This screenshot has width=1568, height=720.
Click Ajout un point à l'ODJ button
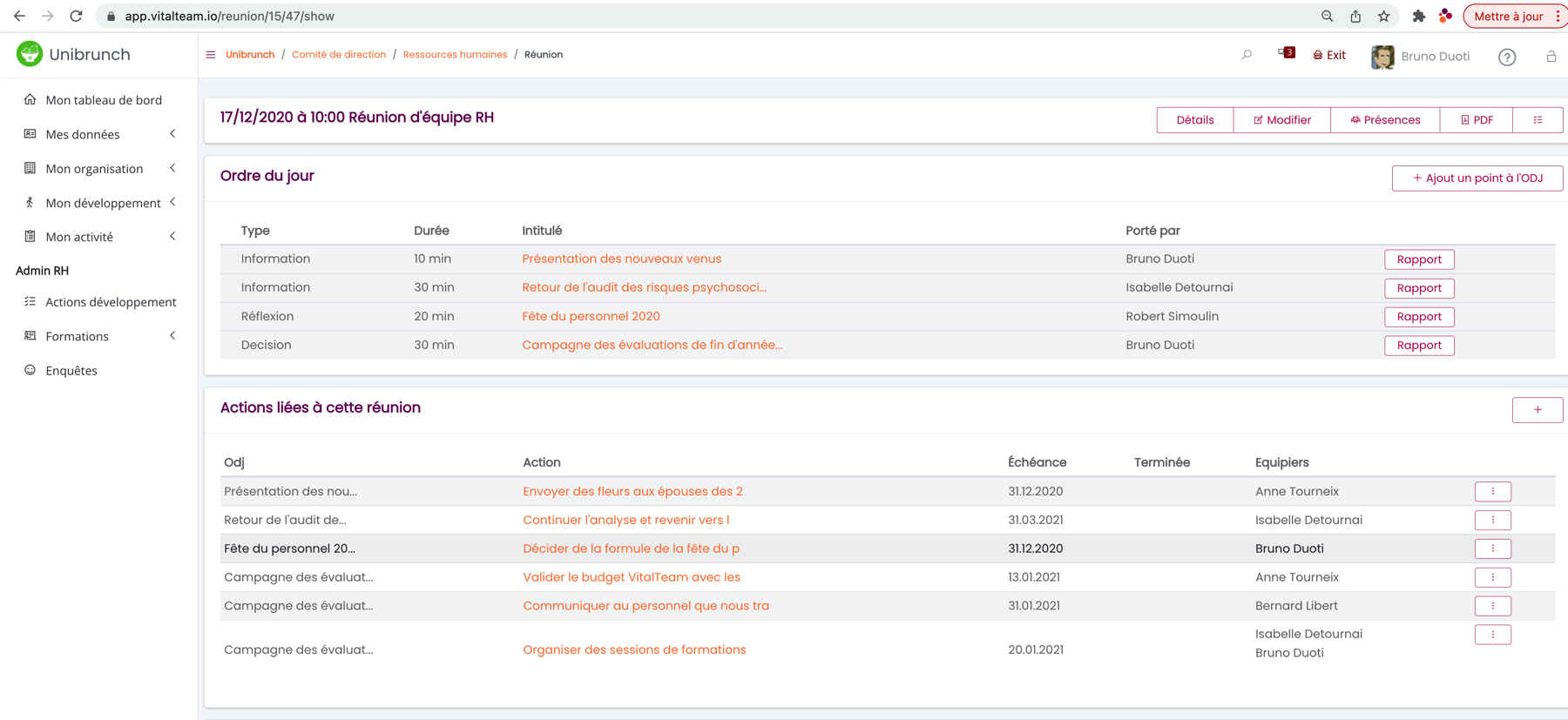pyautogui.click(x=1477, y=178)
